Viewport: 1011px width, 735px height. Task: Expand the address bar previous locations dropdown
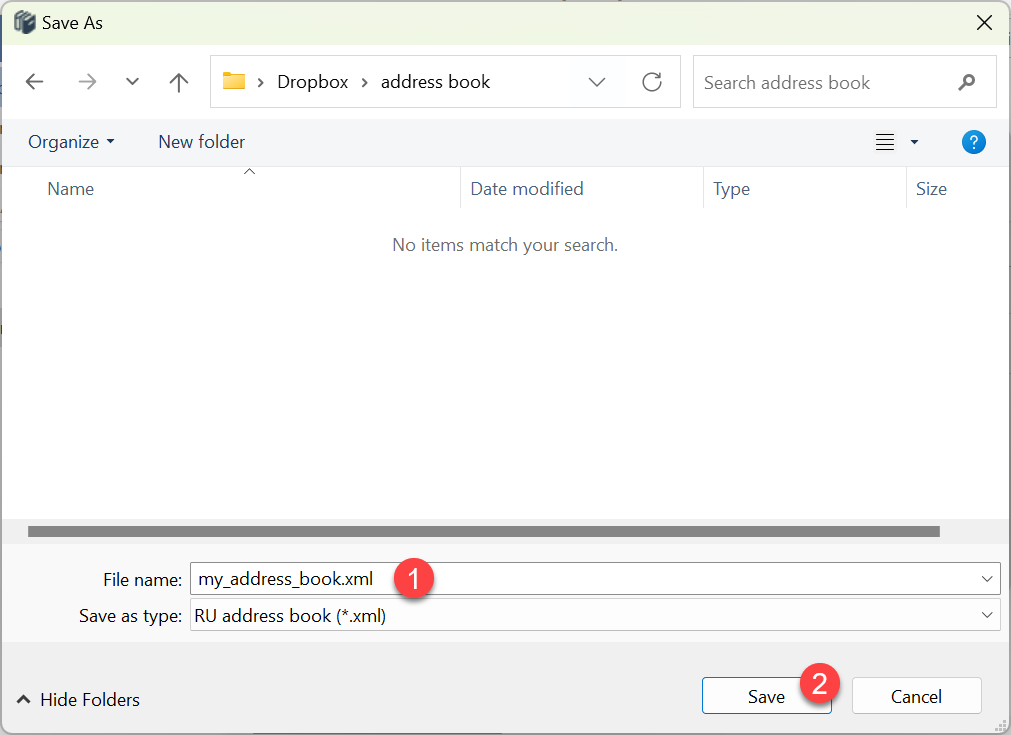click(597, 82)
